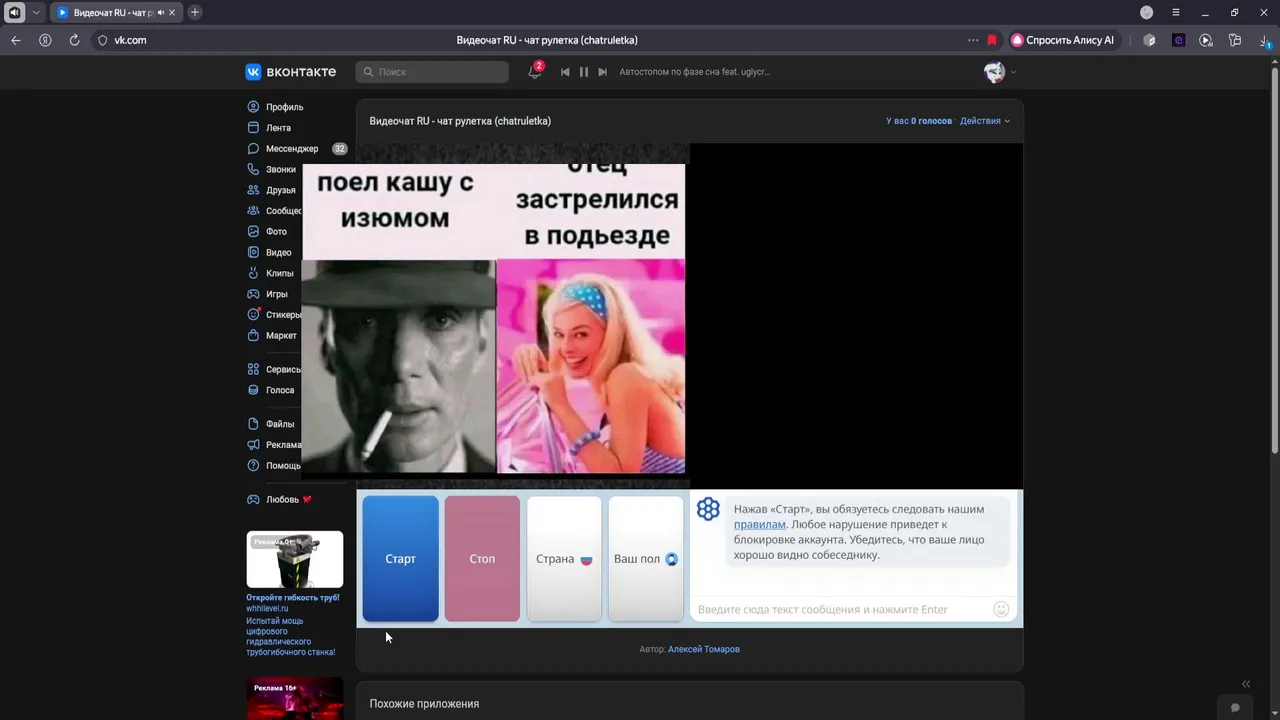The width and height of the screenshot is (1280, 720).
Task: Reload the browser page
Action: coord(74,40)
